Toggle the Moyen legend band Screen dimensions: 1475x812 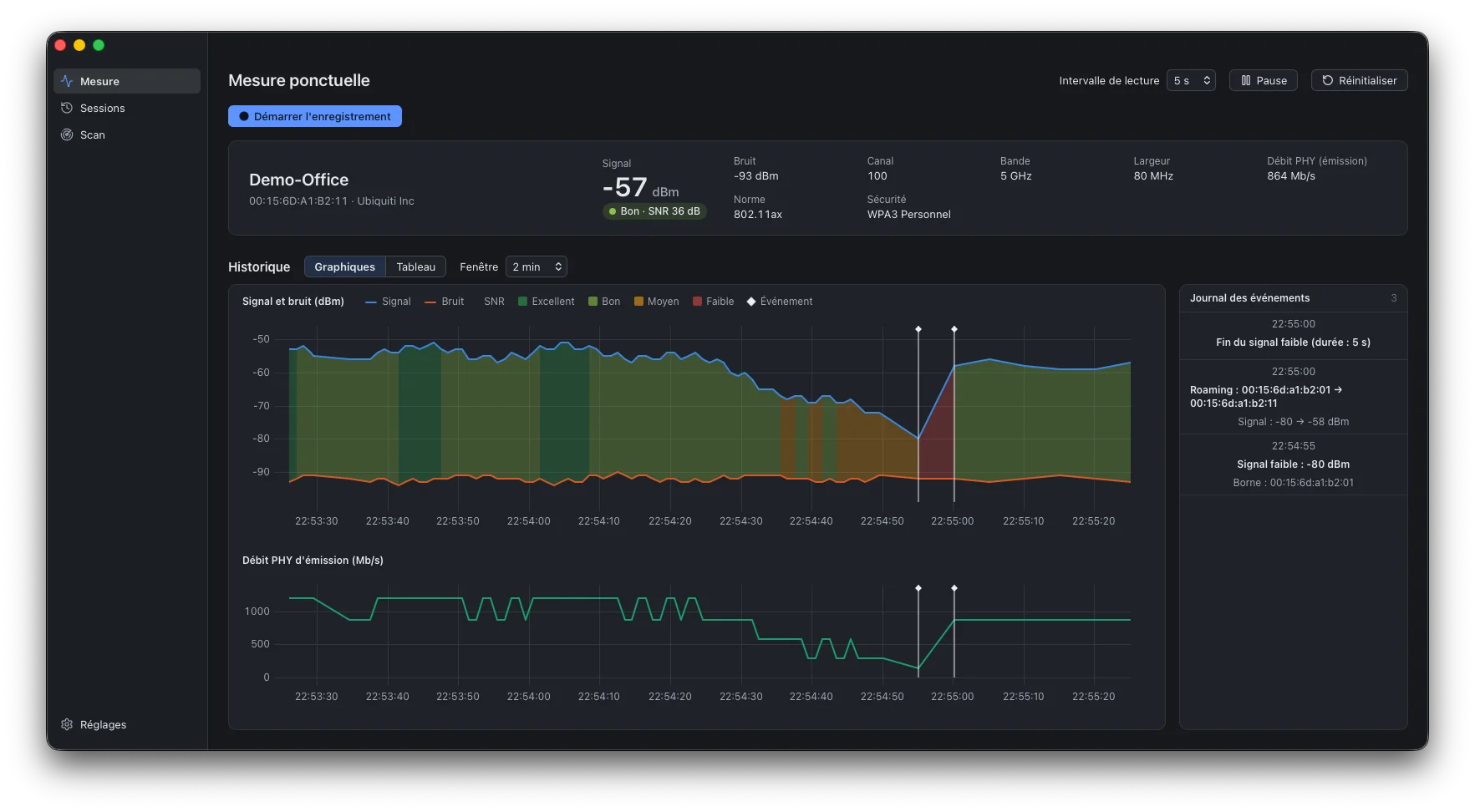click(657, 302)
